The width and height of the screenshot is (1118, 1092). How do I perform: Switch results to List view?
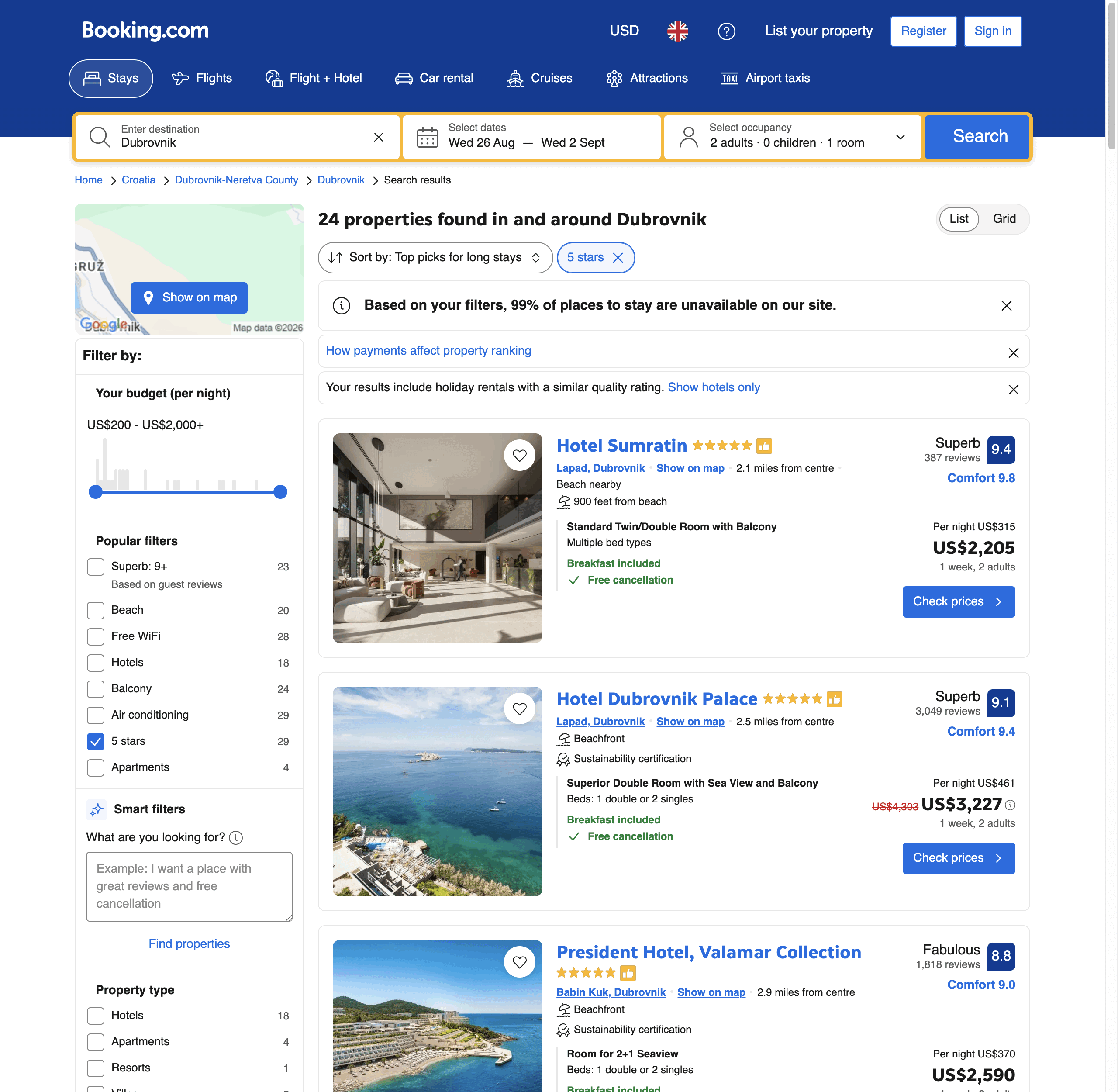(959, 219)
